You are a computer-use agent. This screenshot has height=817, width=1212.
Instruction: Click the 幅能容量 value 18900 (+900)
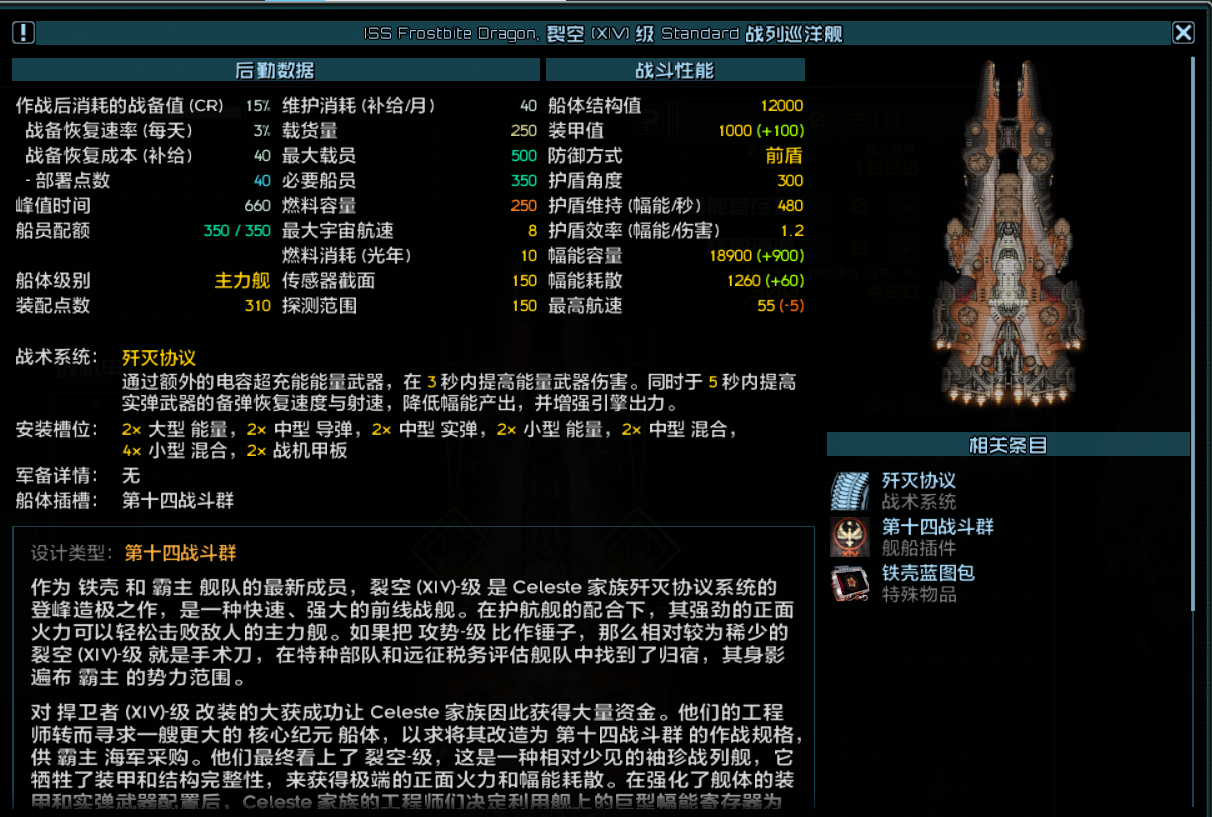(x=756, y=256)
